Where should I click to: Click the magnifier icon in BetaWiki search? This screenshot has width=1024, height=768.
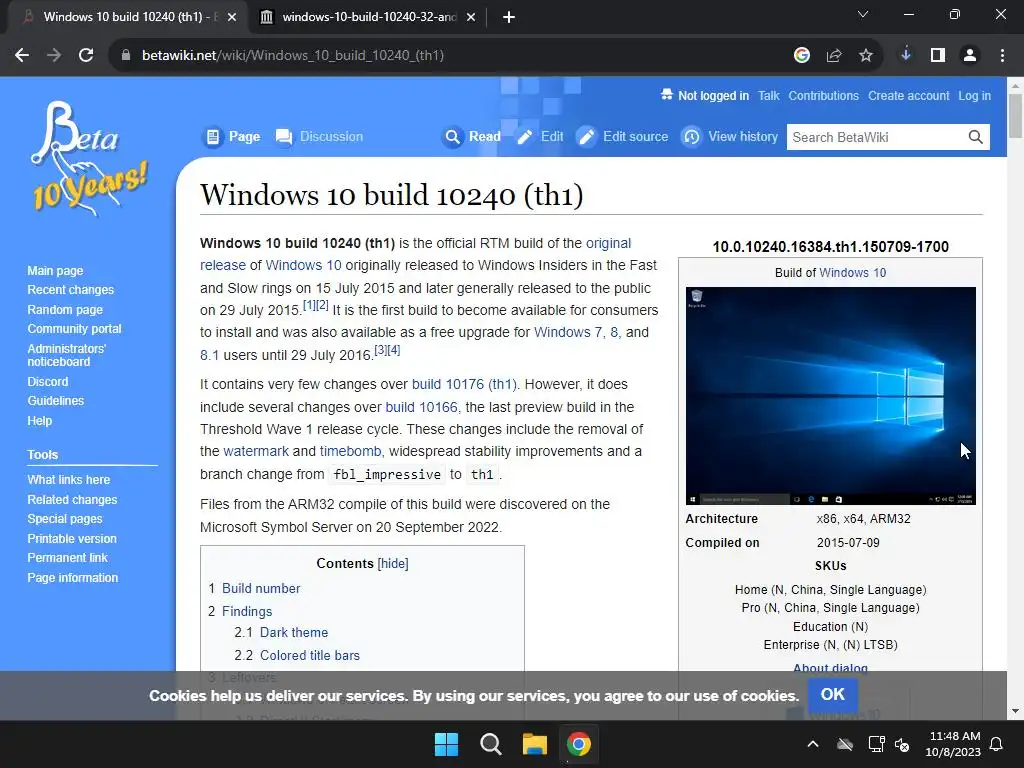tap(976, 137)
